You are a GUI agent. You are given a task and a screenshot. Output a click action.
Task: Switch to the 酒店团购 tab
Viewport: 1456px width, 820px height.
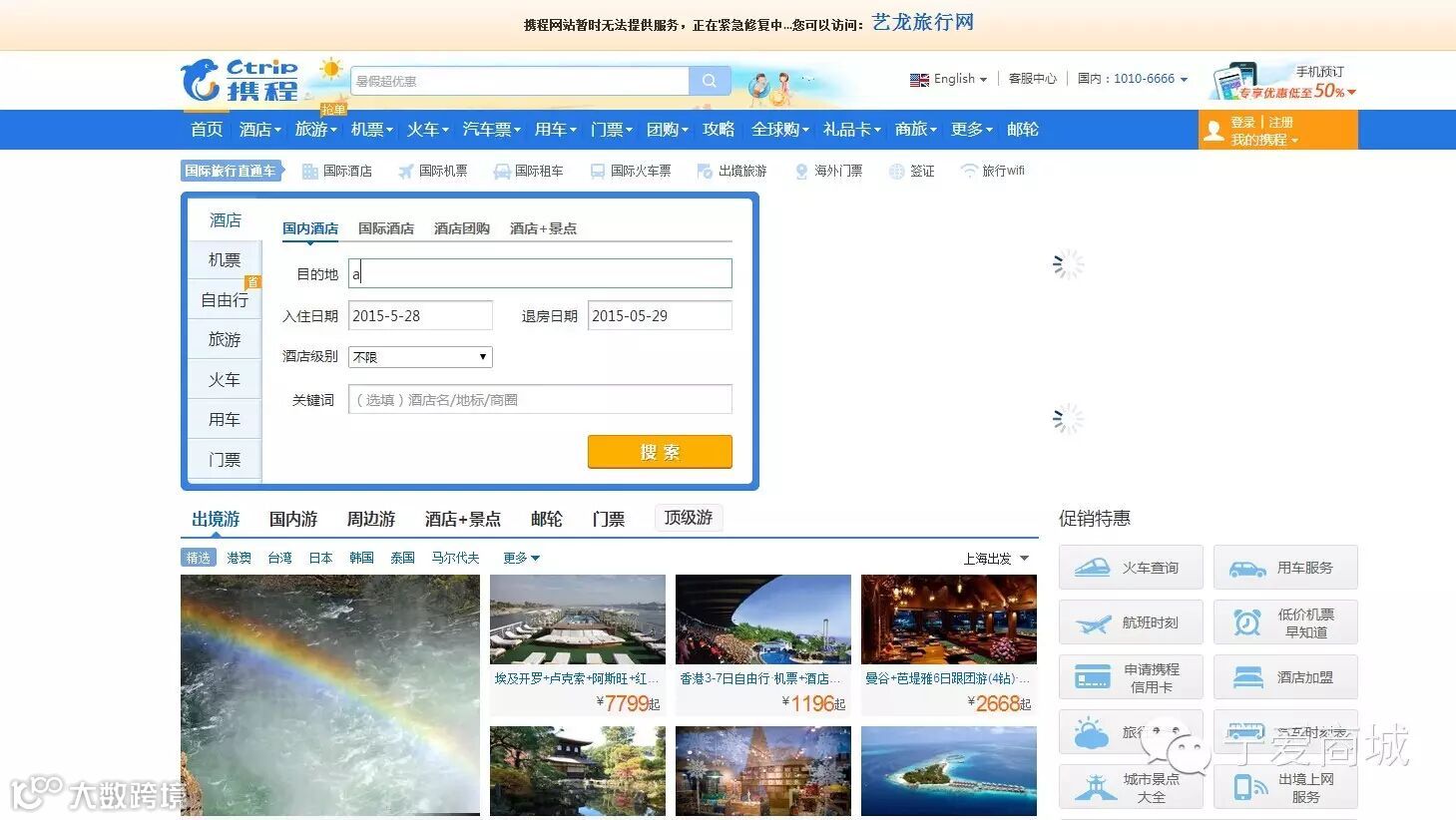(462, 228)
